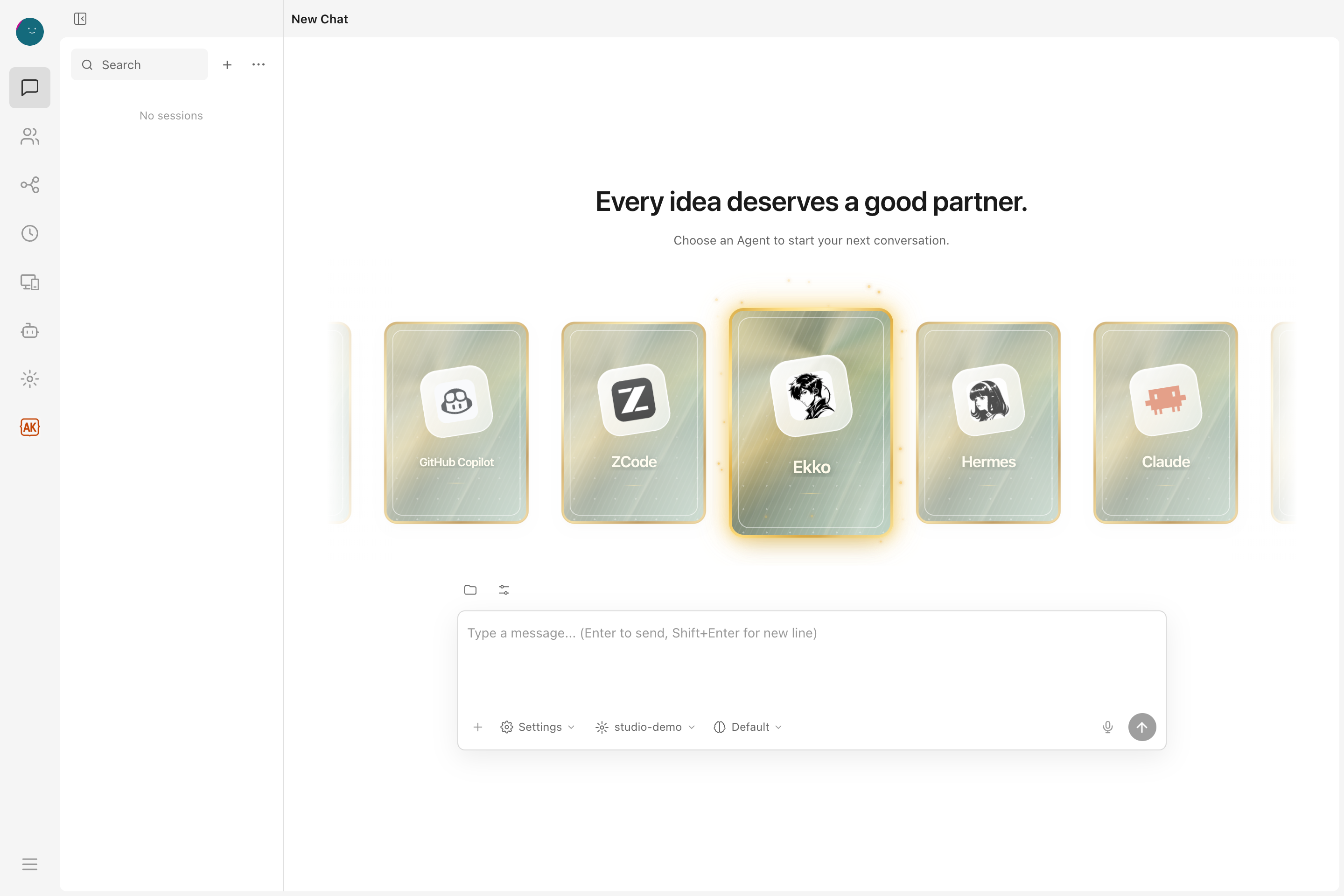Click the teal smiley avatar

click(x=30, y=31)
